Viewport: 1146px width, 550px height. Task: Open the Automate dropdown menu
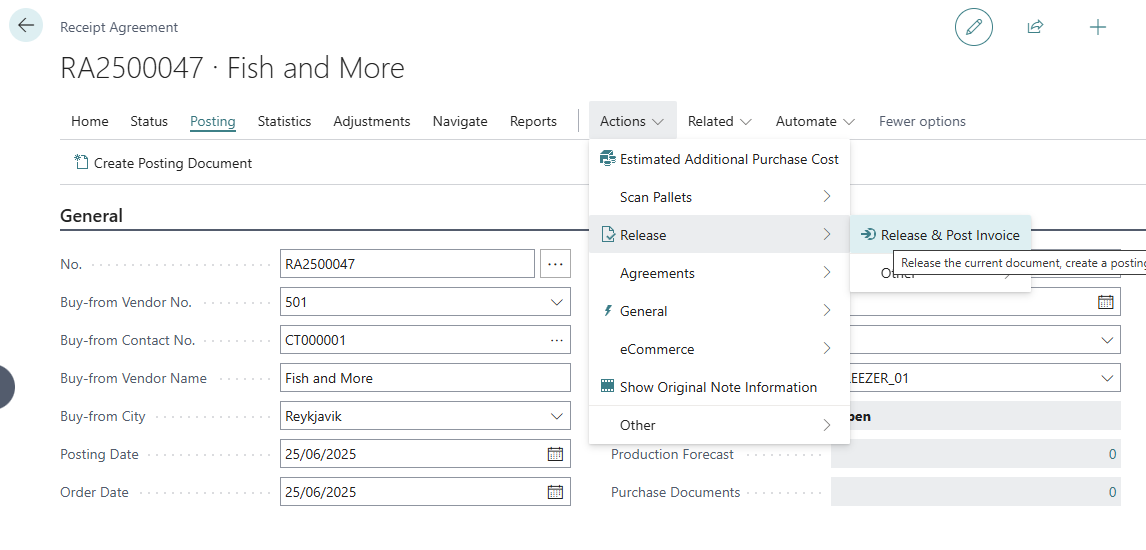pyautogui.click(x=815, y=121)
